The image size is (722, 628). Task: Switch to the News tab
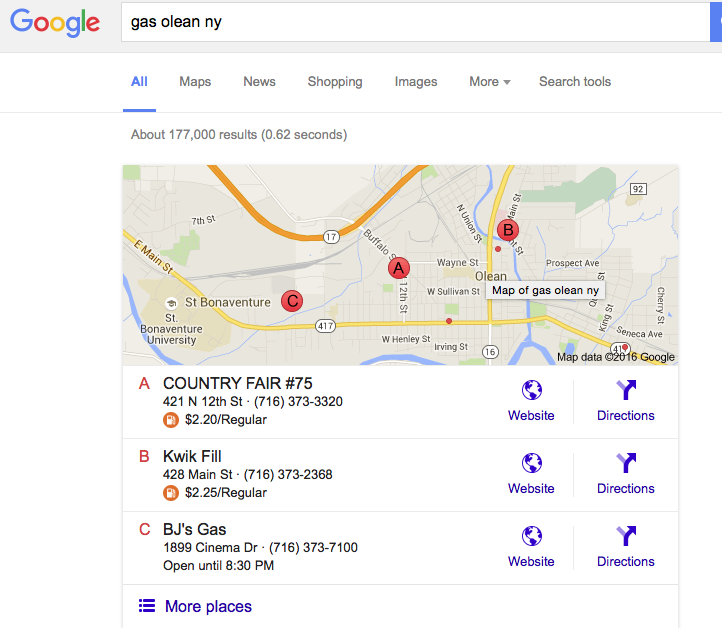point(259,81)
